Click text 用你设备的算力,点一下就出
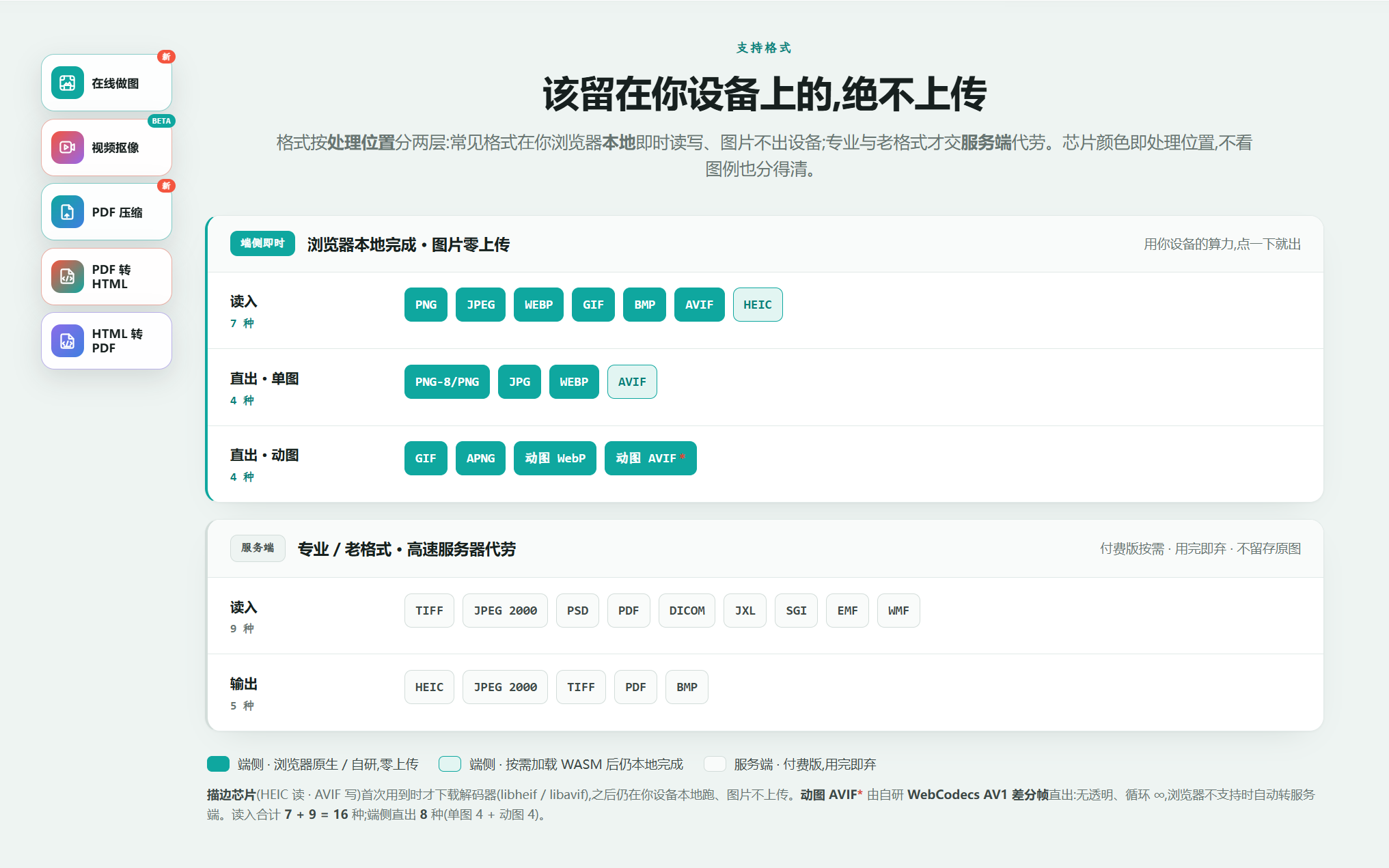The height and width of the screenshot is (868, 1389). 1222,244
